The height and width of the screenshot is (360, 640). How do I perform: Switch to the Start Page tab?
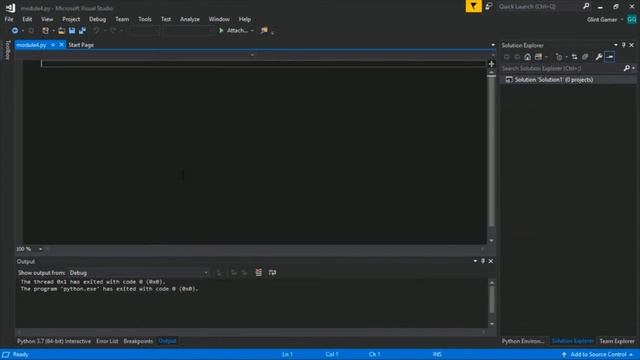[x=81, y=45]
